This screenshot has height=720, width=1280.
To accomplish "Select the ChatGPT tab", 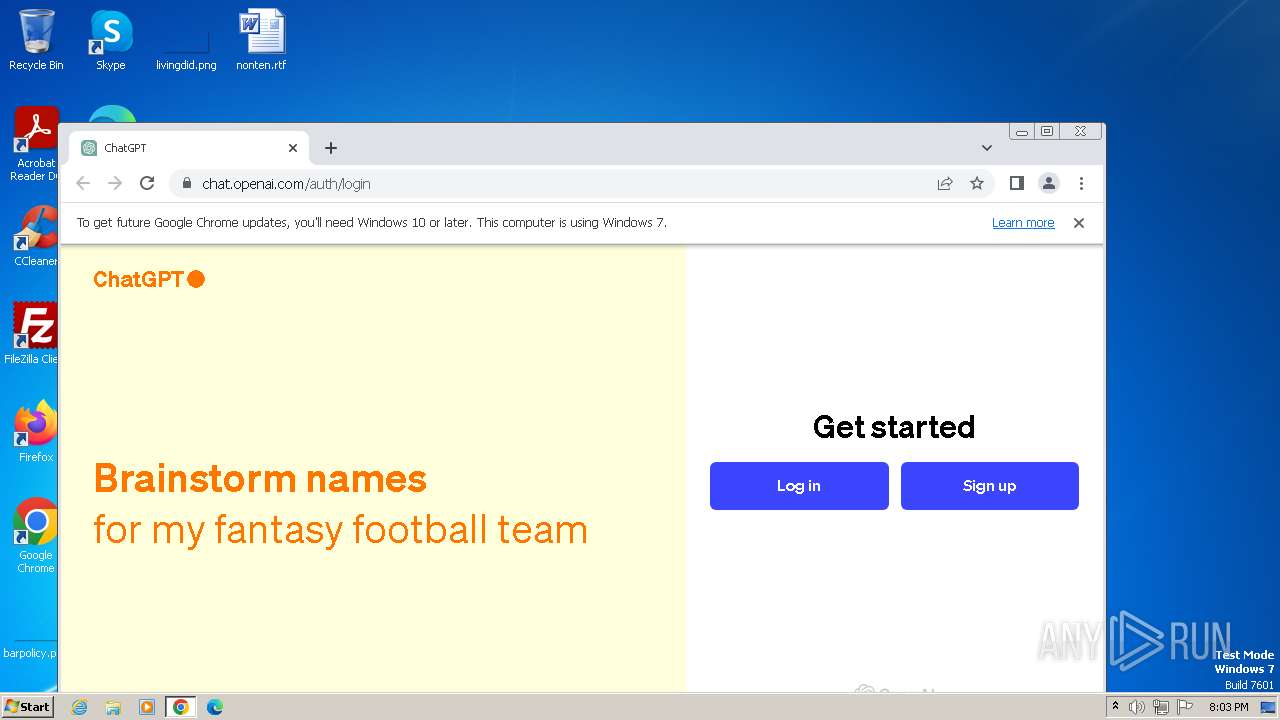I will [x=189, y=148].
